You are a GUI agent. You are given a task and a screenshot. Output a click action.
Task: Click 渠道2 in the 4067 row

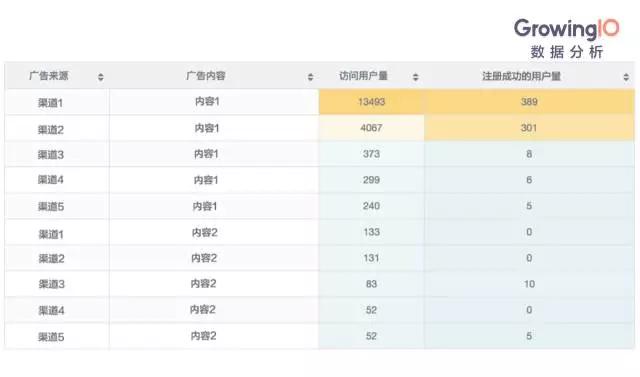pyautogui.click(x=51, y=130)
